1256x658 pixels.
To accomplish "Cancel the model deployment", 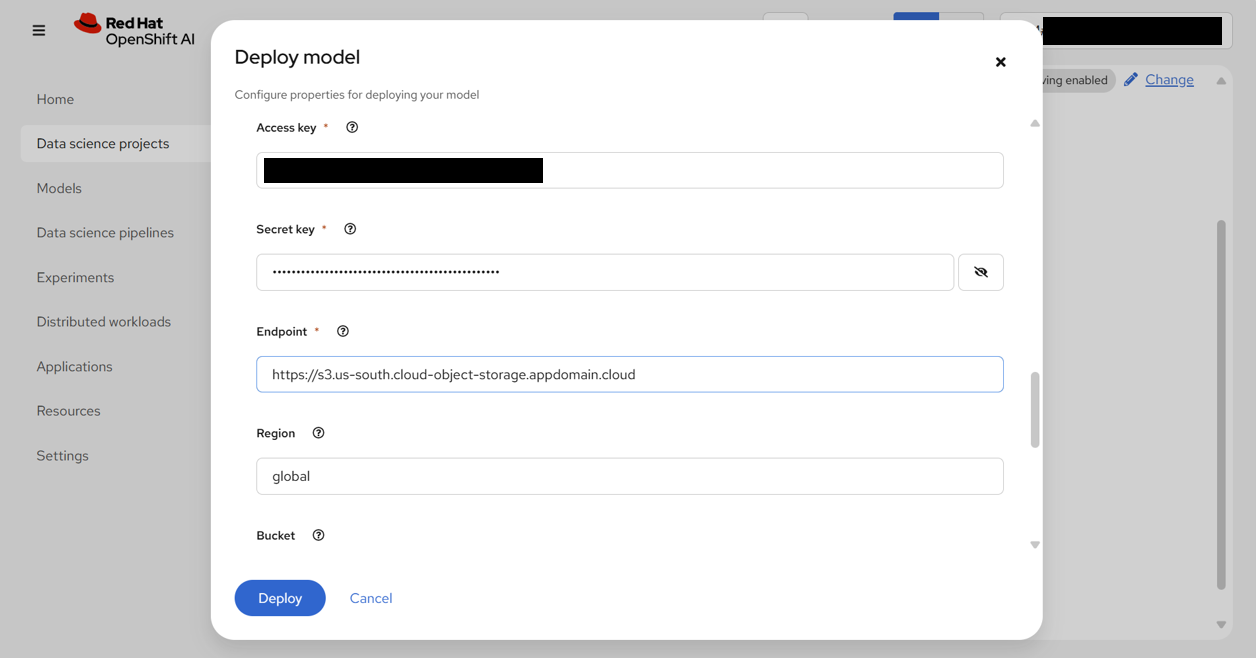I will [371, 598].
